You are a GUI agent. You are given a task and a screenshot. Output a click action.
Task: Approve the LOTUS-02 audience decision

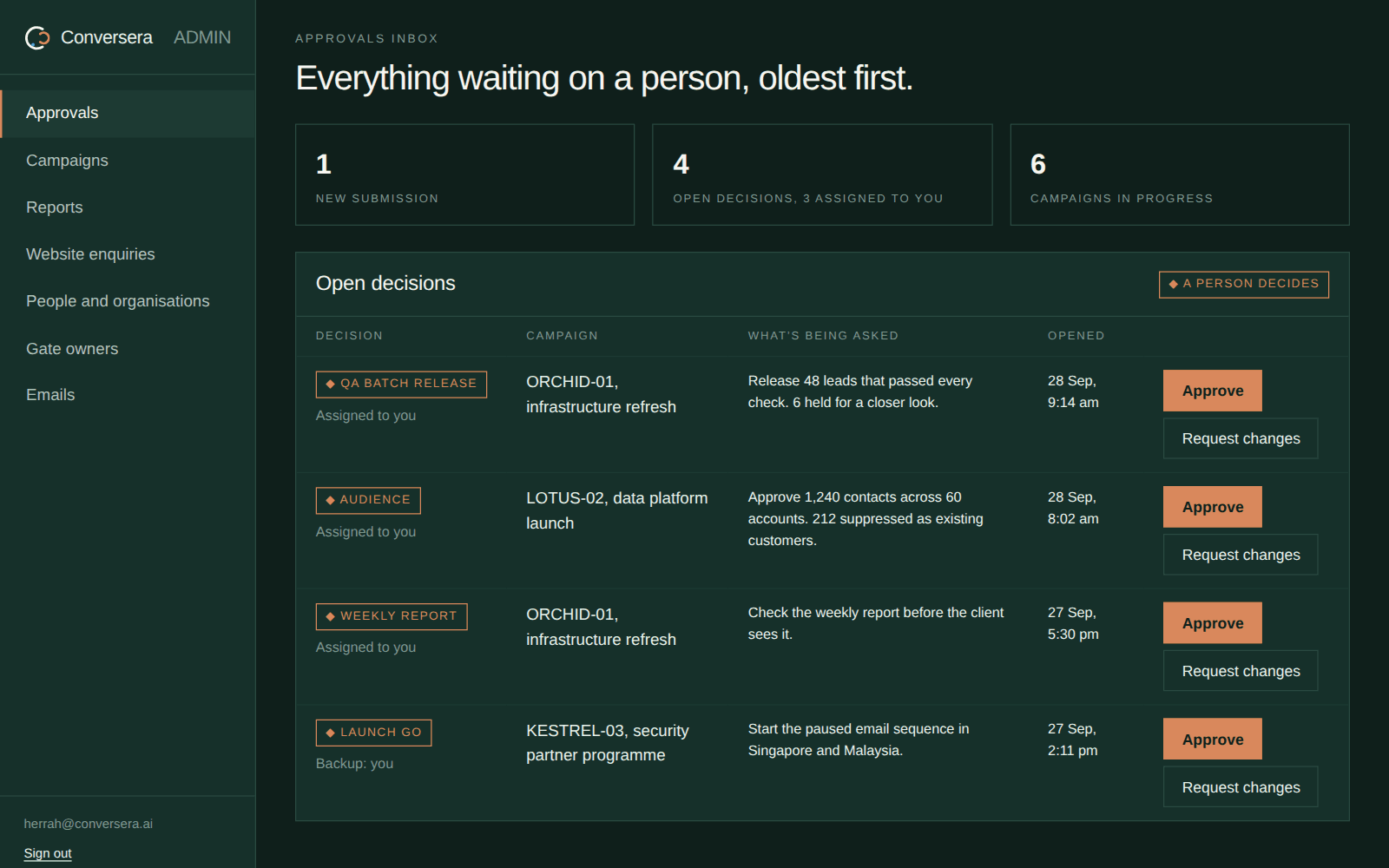[1213, 507]
